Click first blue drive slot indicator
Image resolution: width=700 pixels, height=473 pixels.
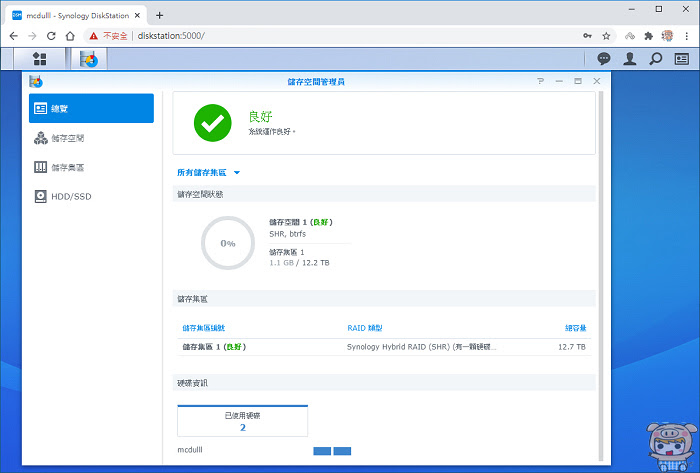click(x=322, y=451)
